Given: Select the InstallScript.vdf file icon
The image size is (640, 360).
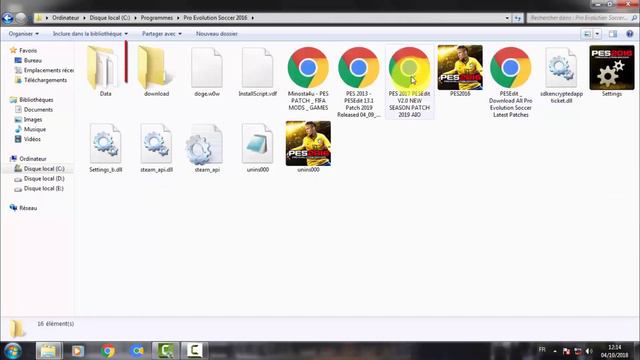Looking at the screenshot, I should pyautogui.click(x=258, y=68).
